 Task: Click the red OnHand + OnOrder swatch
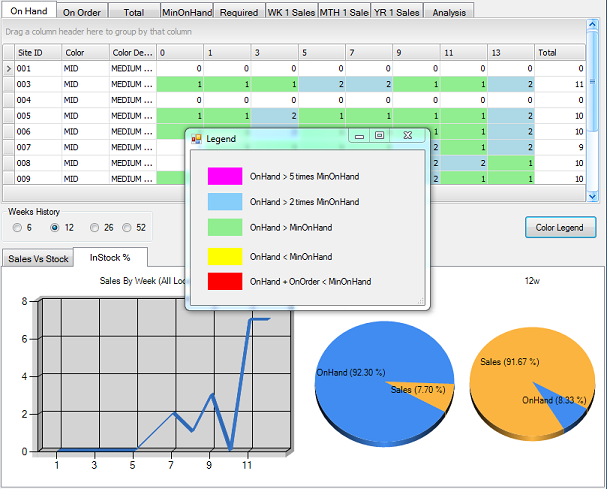[x=225, y=281]
